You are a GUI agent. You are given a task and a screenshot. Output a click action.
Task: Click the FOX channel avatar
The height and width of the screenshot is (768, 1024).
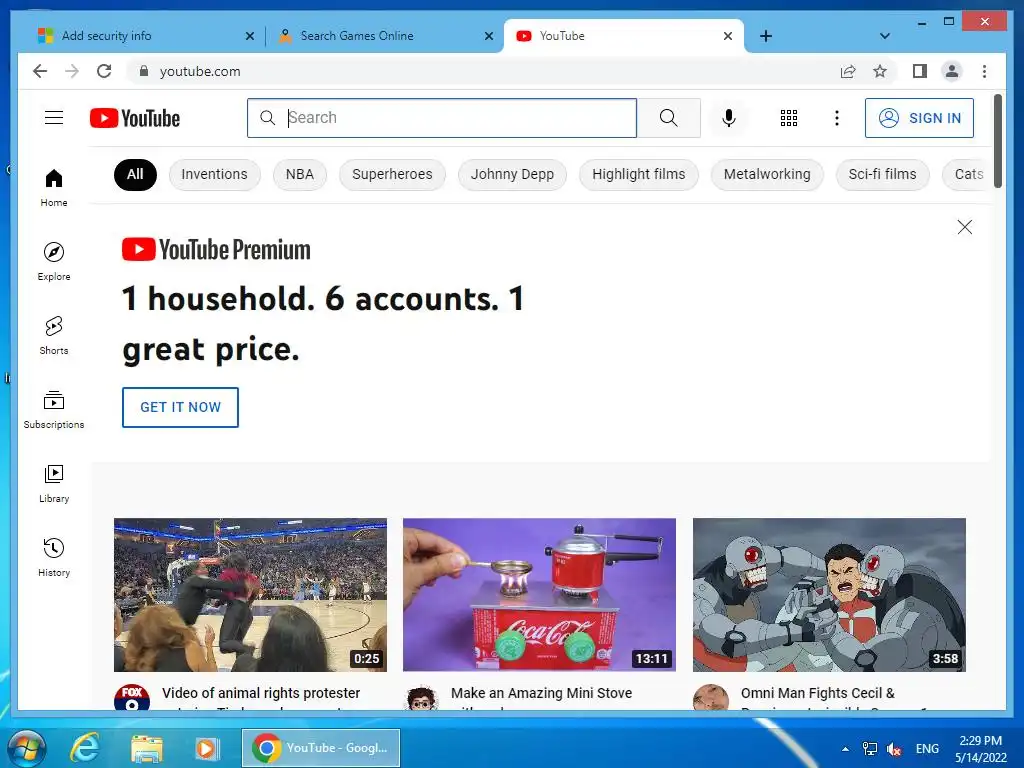(x=132, y=697)
